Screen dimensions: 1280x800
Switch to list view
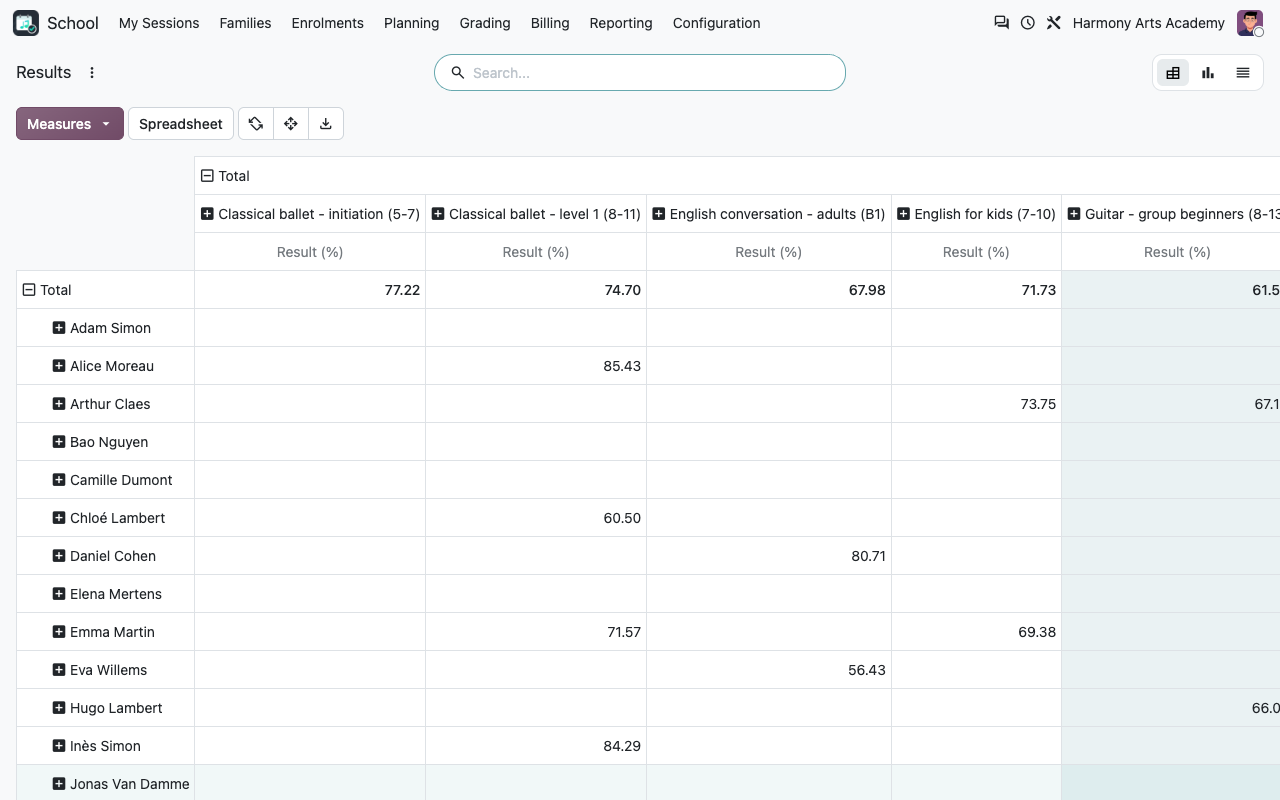point(1243,73)
